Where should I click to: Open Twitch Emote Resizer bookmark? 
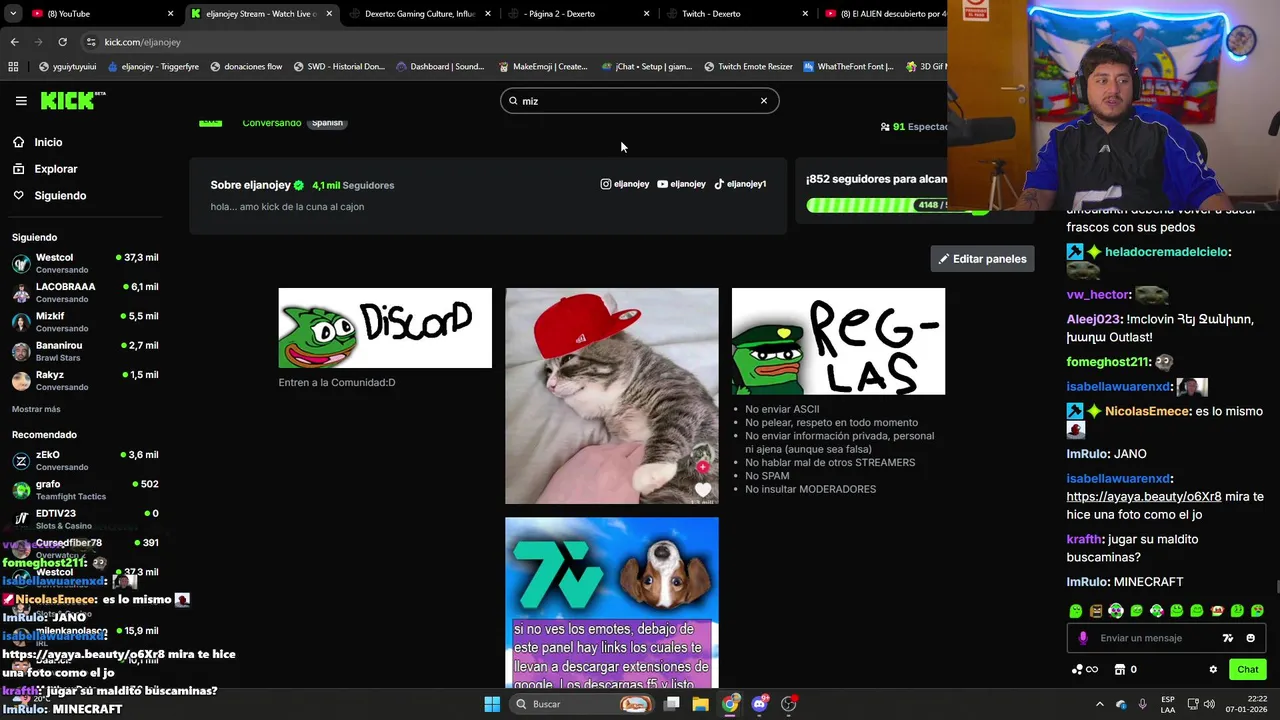click(x=748, y=67)
